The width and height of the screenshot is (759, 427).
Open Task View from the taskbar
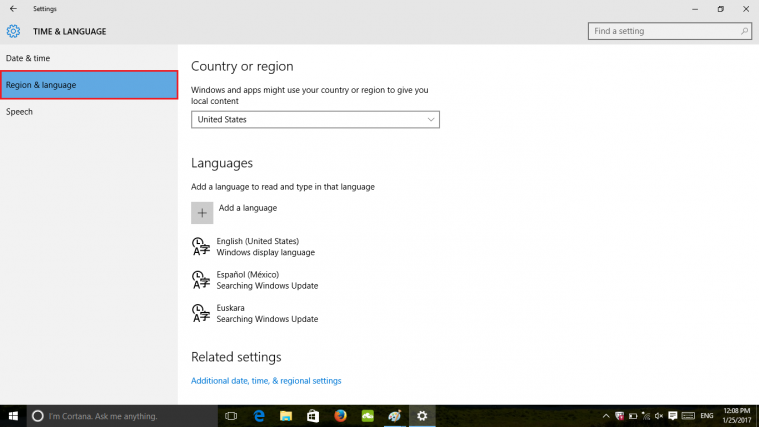(x=231, y=416)
